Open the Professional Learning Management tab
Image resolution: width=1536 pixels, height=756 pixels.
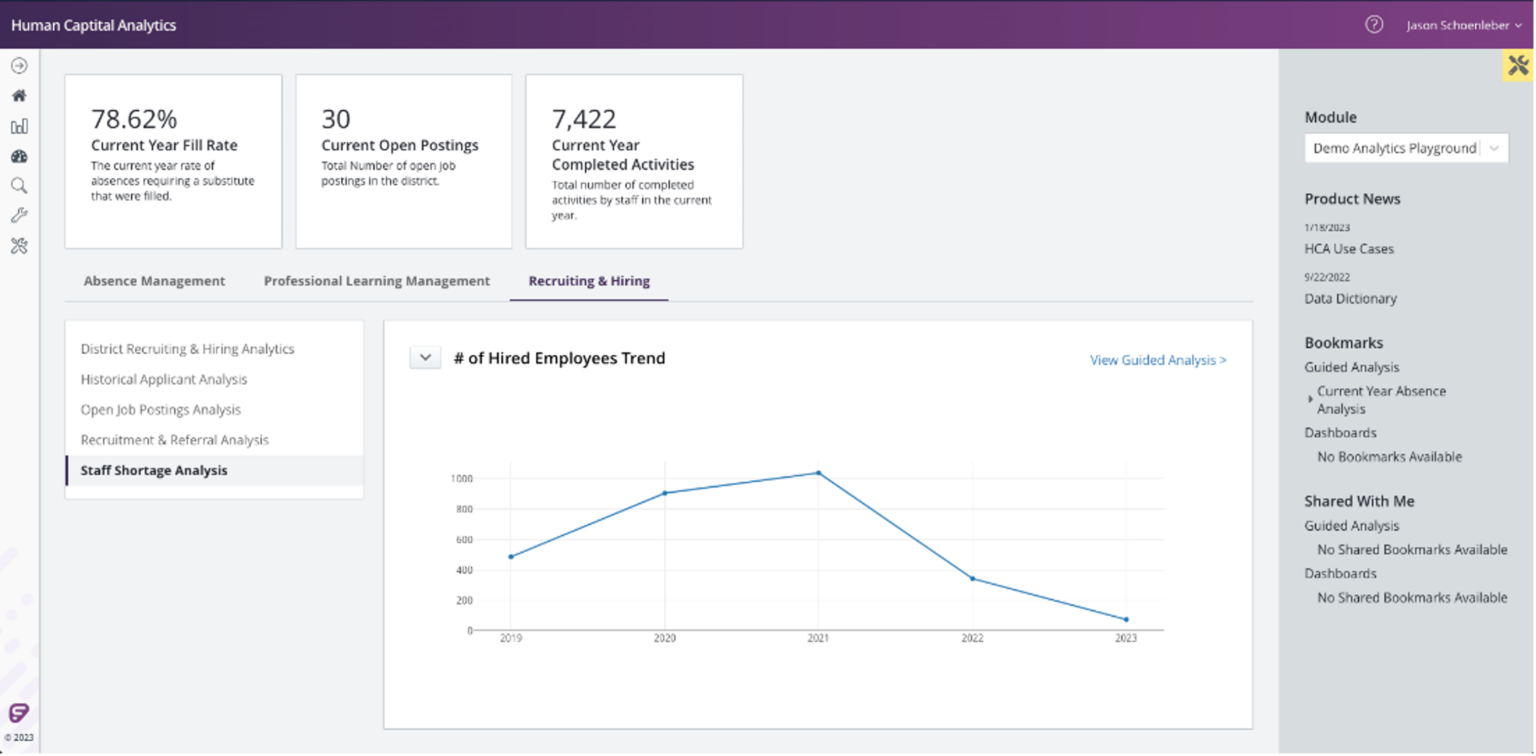(x=376, y=281)
